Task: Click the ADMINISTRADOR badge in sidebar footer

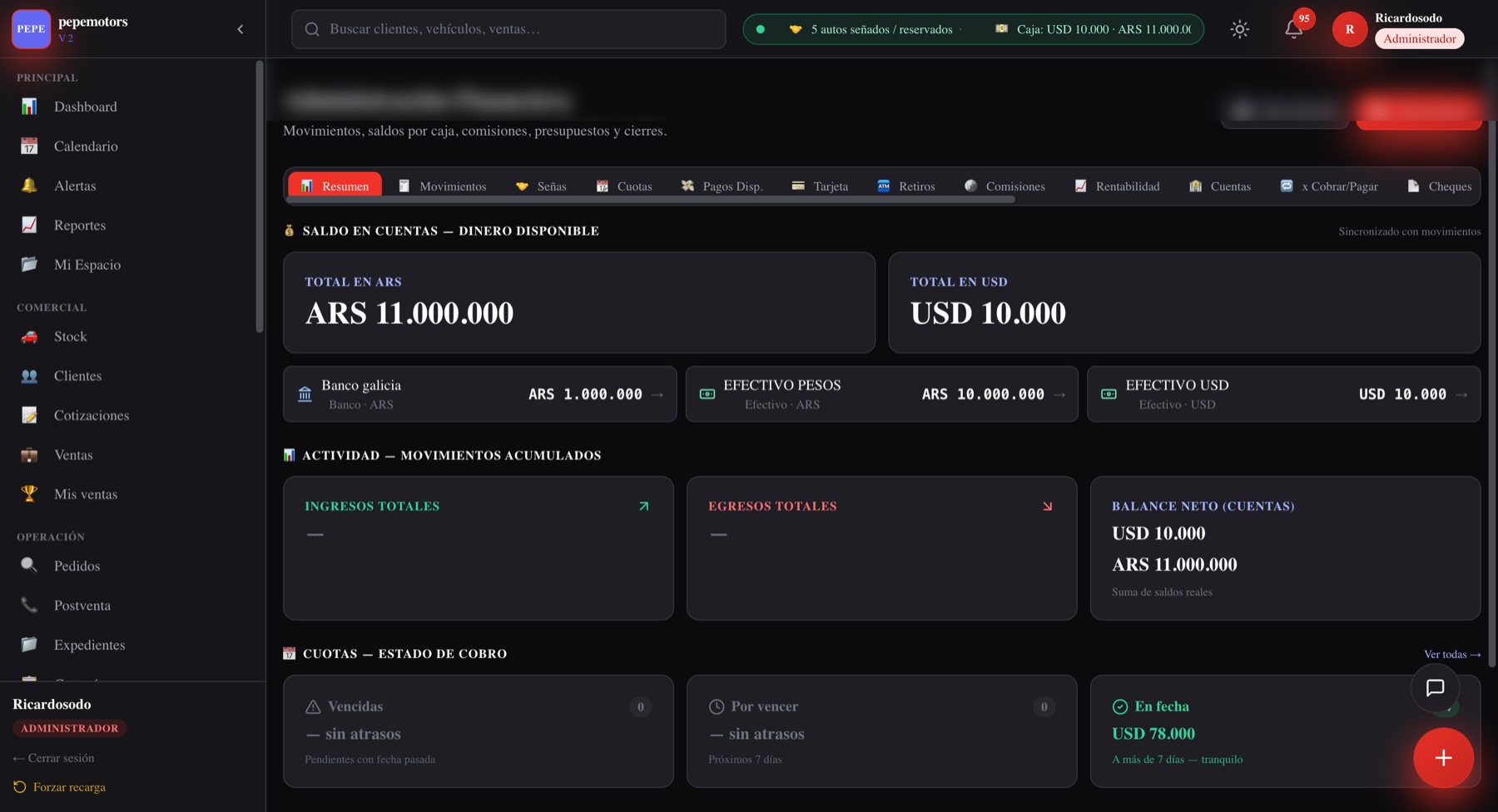Action: (x=70, y=728)
